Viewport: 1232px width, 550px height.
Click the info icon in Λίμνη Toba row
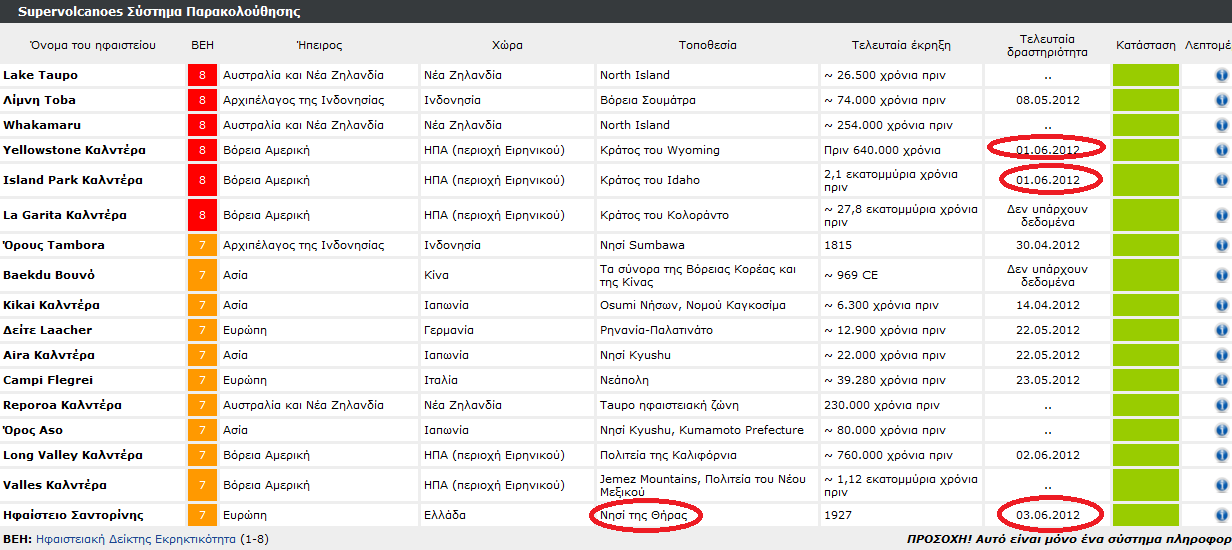pos(1222,100)
